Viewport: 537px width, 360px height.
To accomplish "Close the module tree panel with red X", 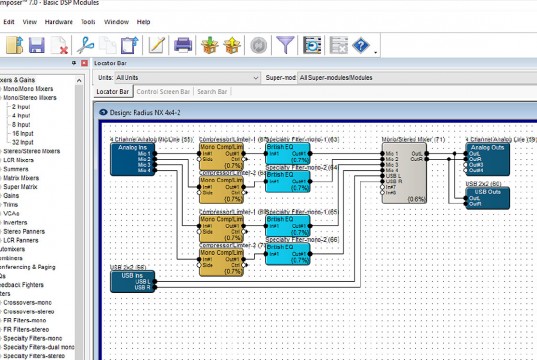I will 84,63.
